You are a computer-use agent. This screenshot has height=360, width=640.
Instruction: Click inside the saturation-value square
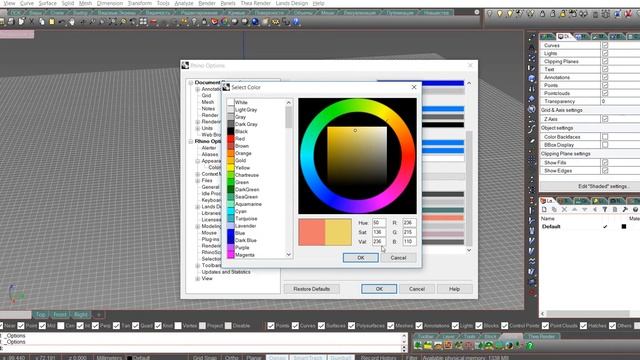click(x=357, y=157)
